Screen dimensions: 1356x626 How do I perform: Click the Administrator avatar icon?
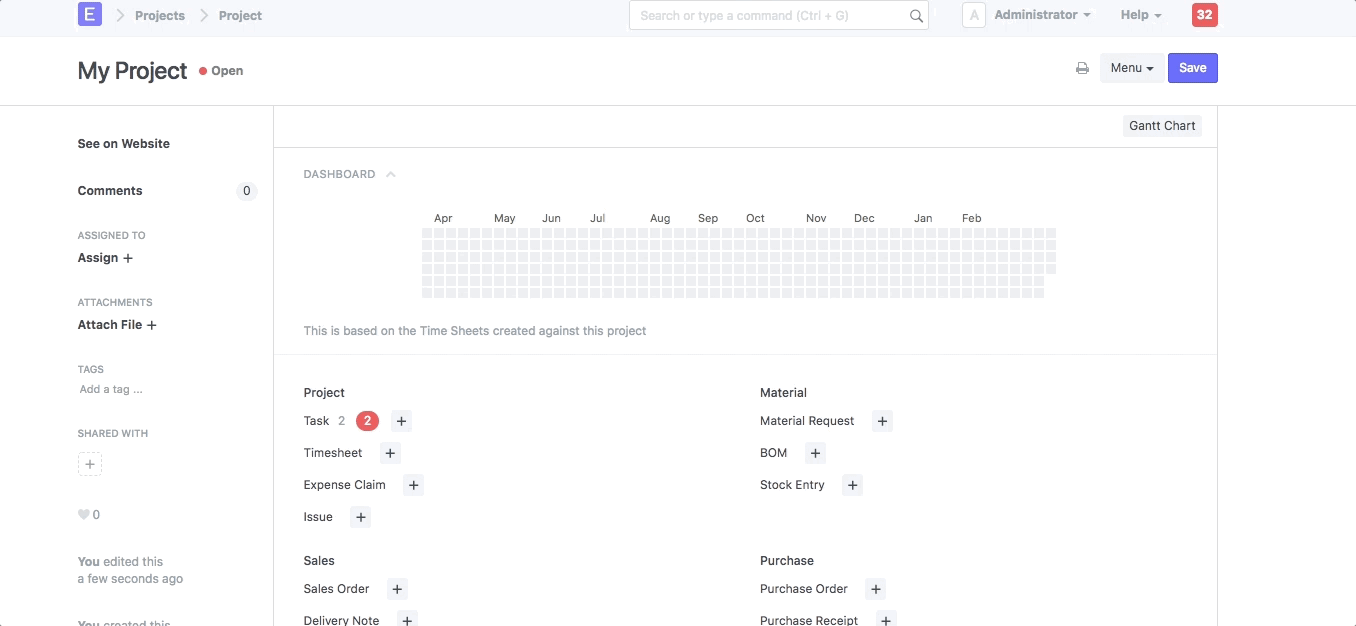(974, 15)
